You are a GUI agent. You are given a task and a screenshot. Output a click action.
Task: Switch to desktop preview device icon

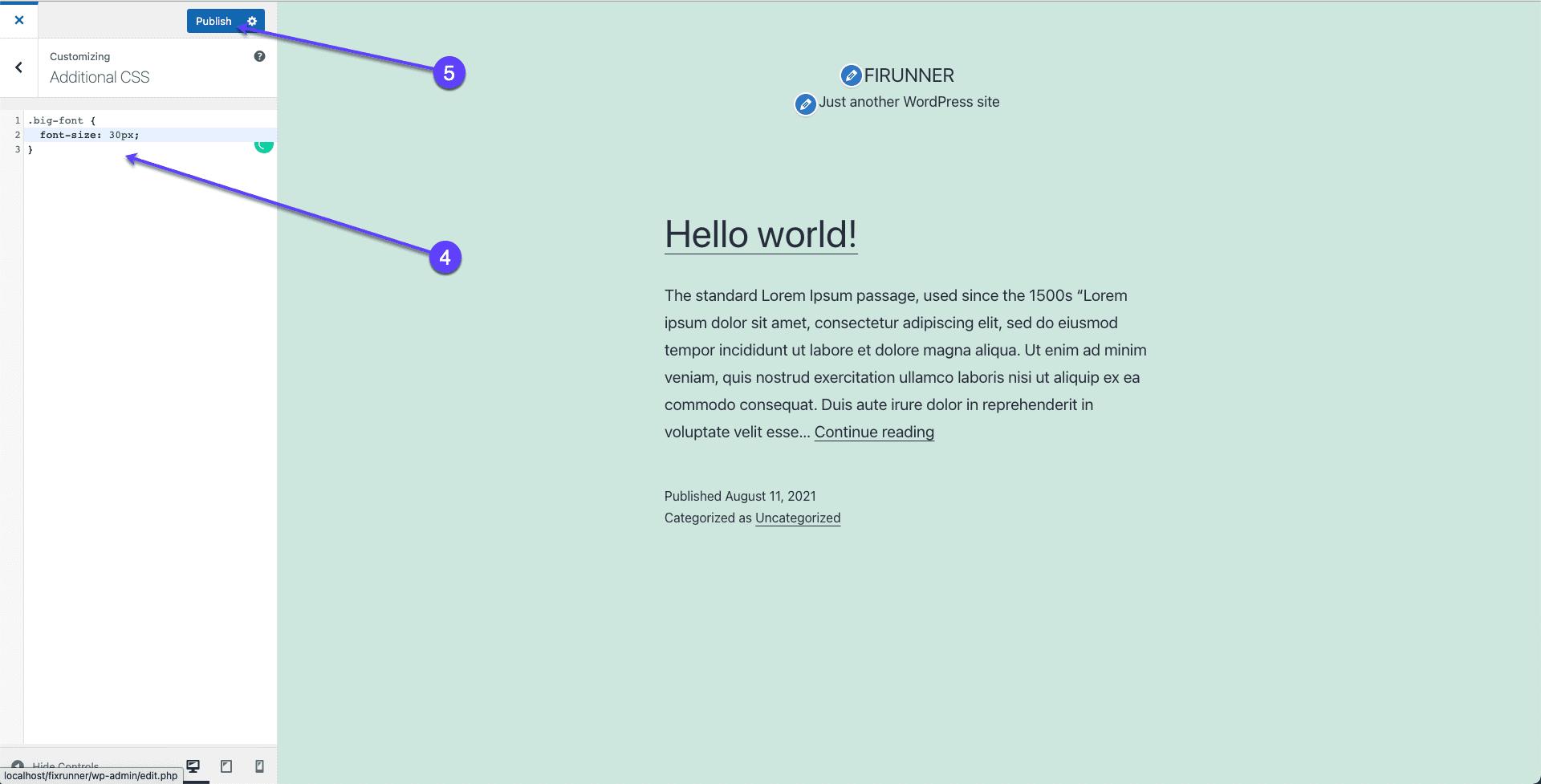point(193,766)
